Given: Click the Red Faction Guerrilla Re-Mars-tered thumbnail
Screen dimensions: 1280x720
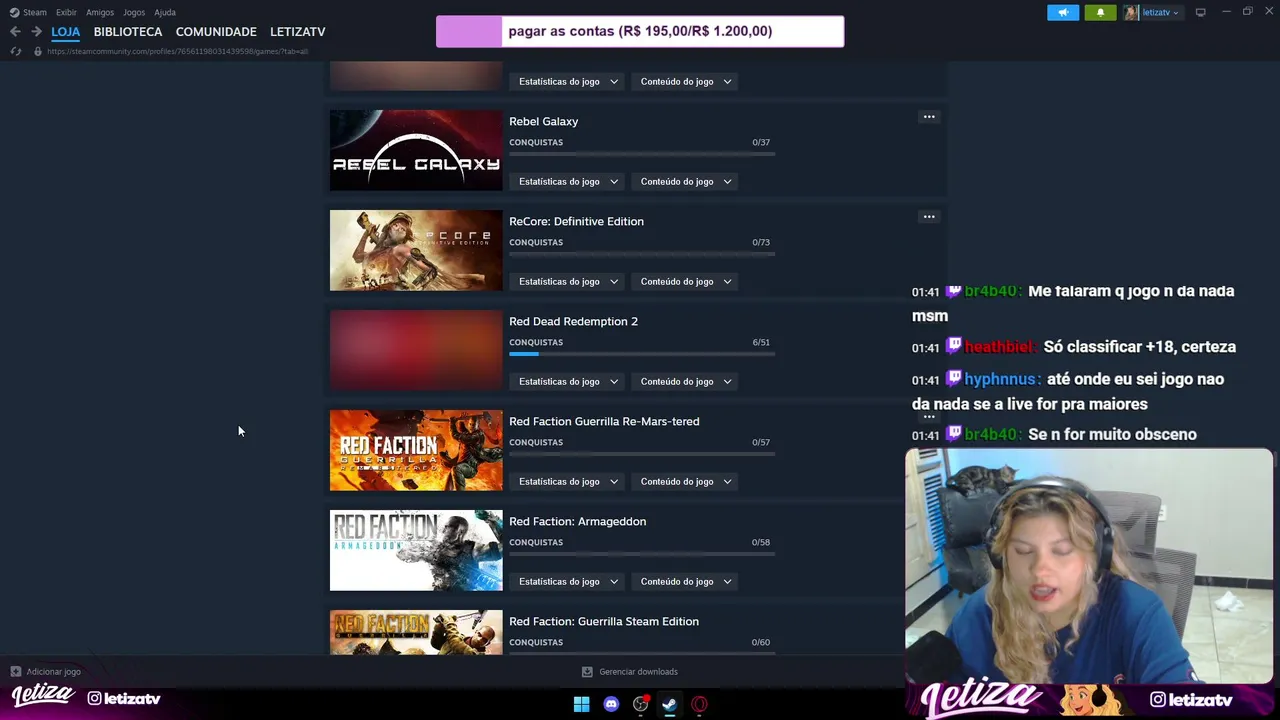Looking at the screenshot, I should [416, 450].
